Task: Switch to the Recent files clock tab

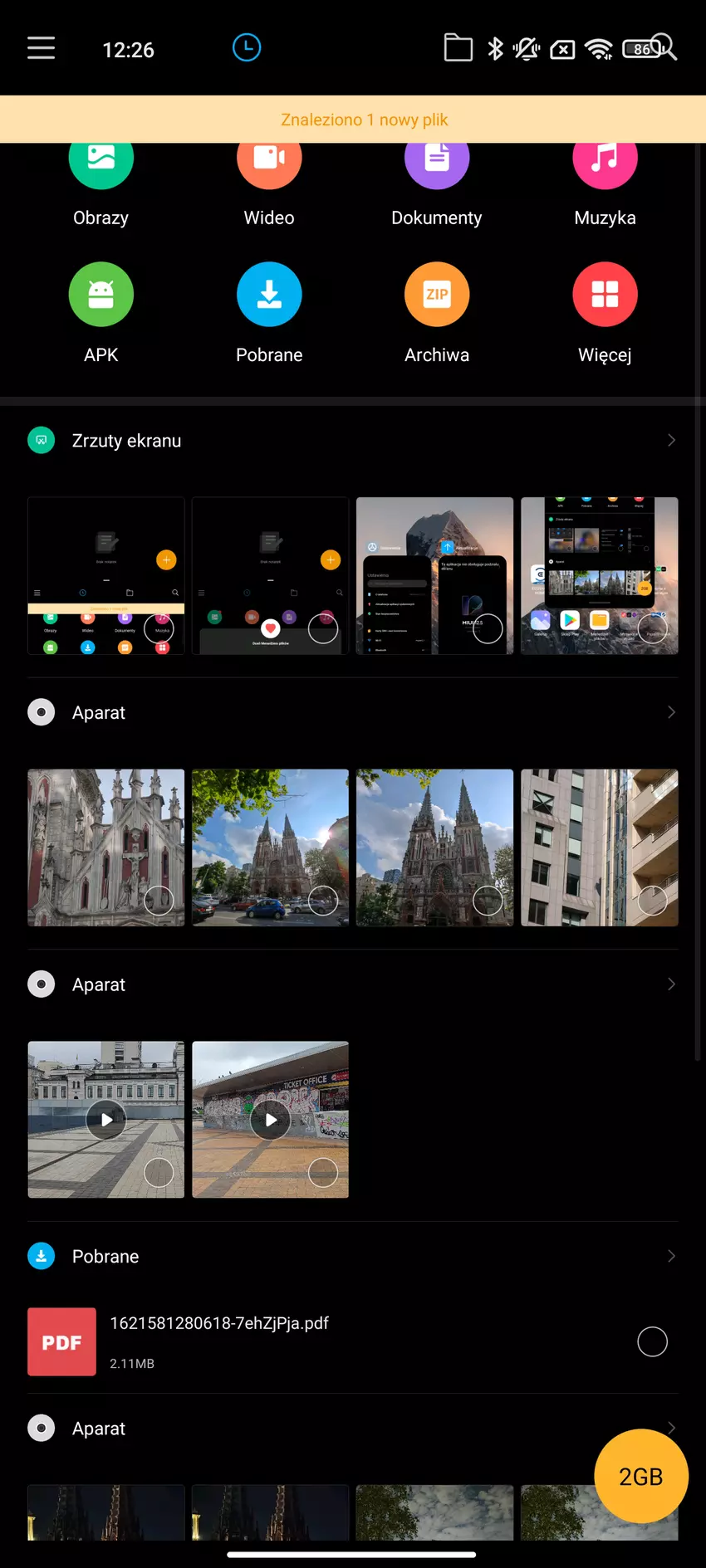Action: coord(247,48)
